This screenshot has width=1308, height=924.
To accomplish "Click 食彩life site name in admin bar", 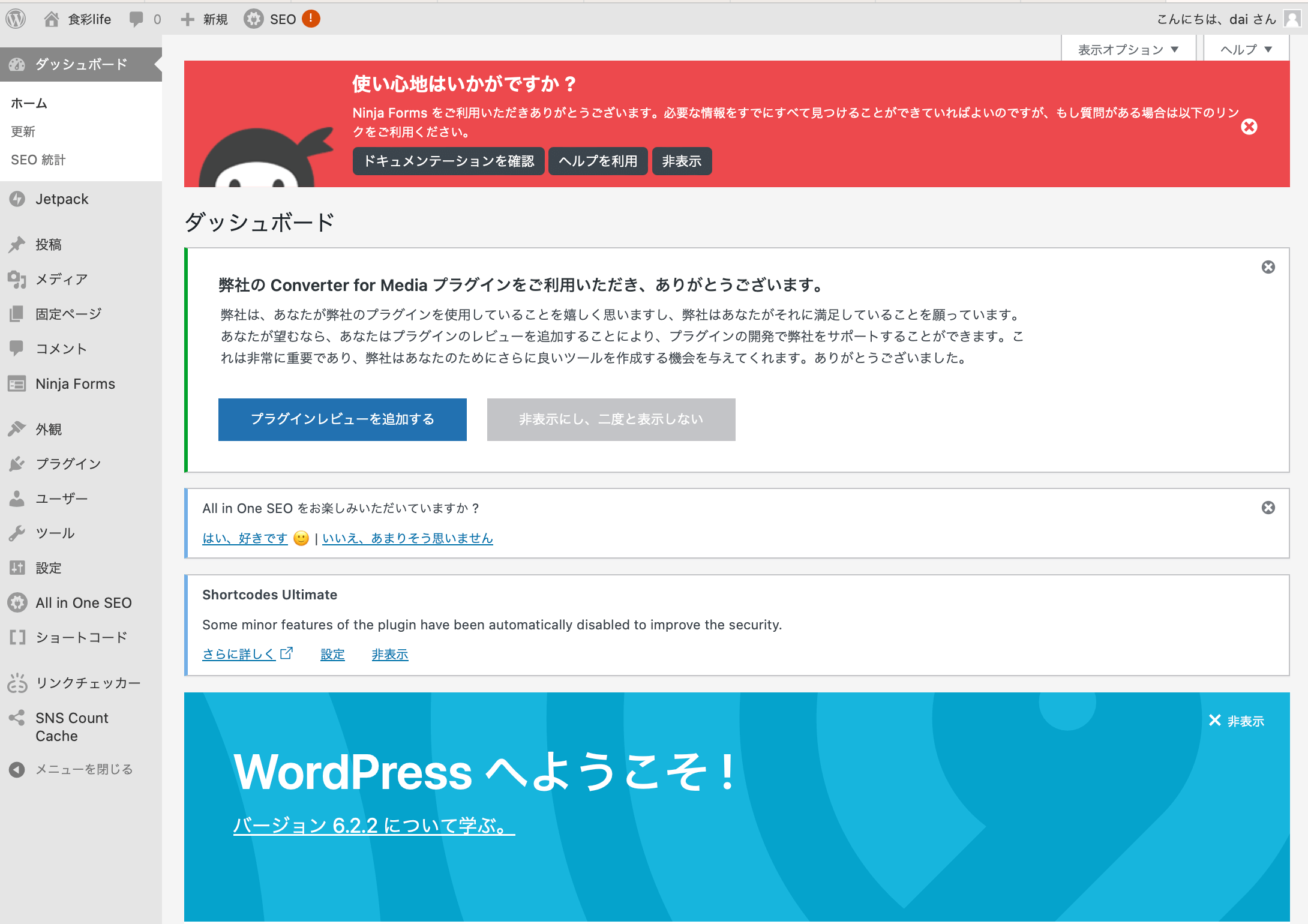I will click(x=89, y=20).
